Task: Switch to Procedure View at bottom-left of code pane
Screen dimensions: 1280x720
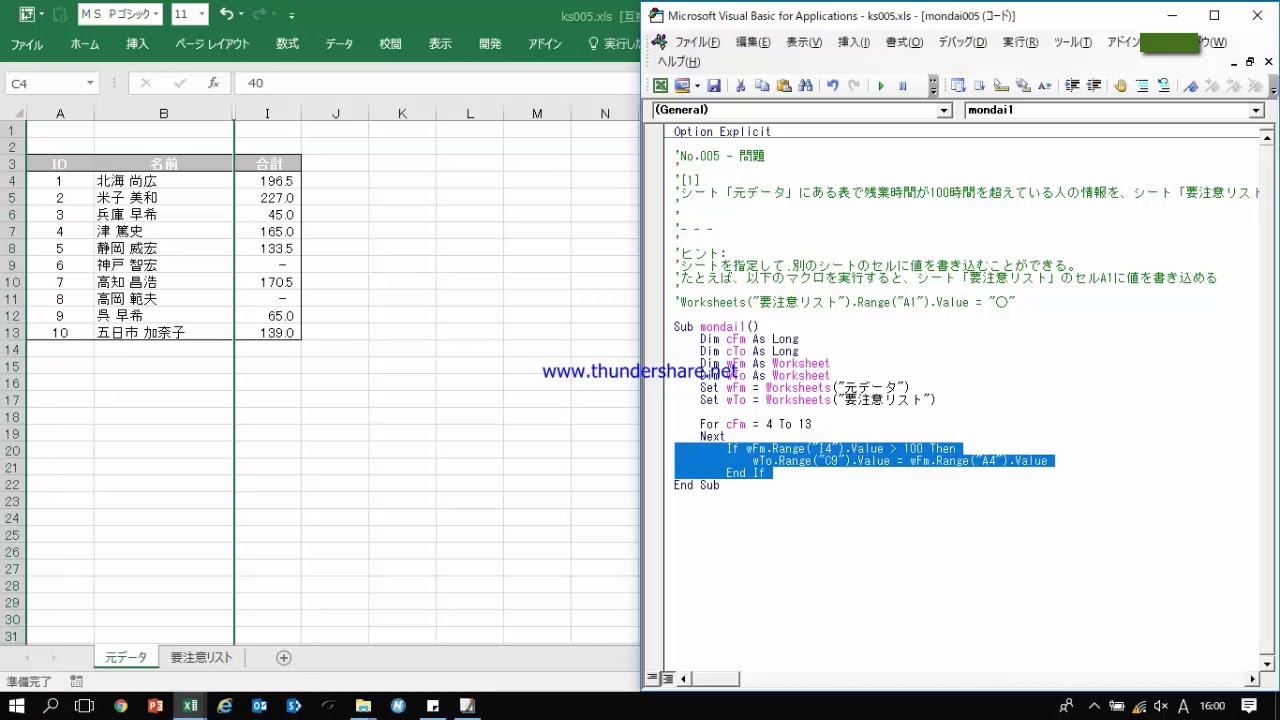Action: pyautogui.click(x=653, y=679)
